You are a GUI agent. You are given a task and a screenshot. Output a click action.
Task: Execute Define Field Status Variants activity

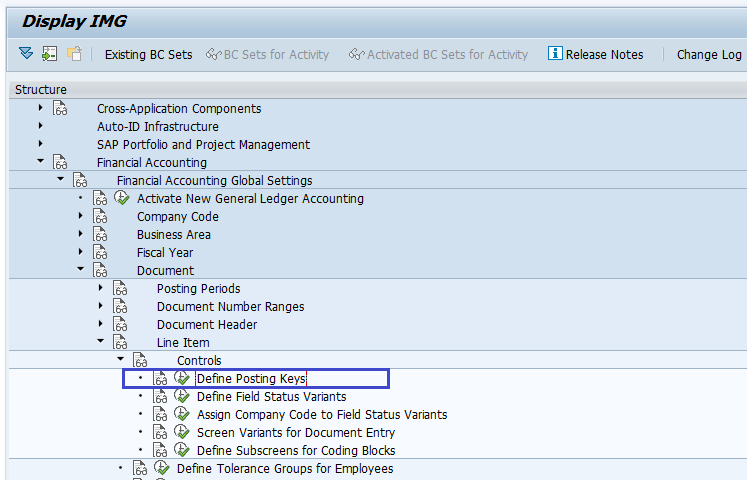click(182, 396)
